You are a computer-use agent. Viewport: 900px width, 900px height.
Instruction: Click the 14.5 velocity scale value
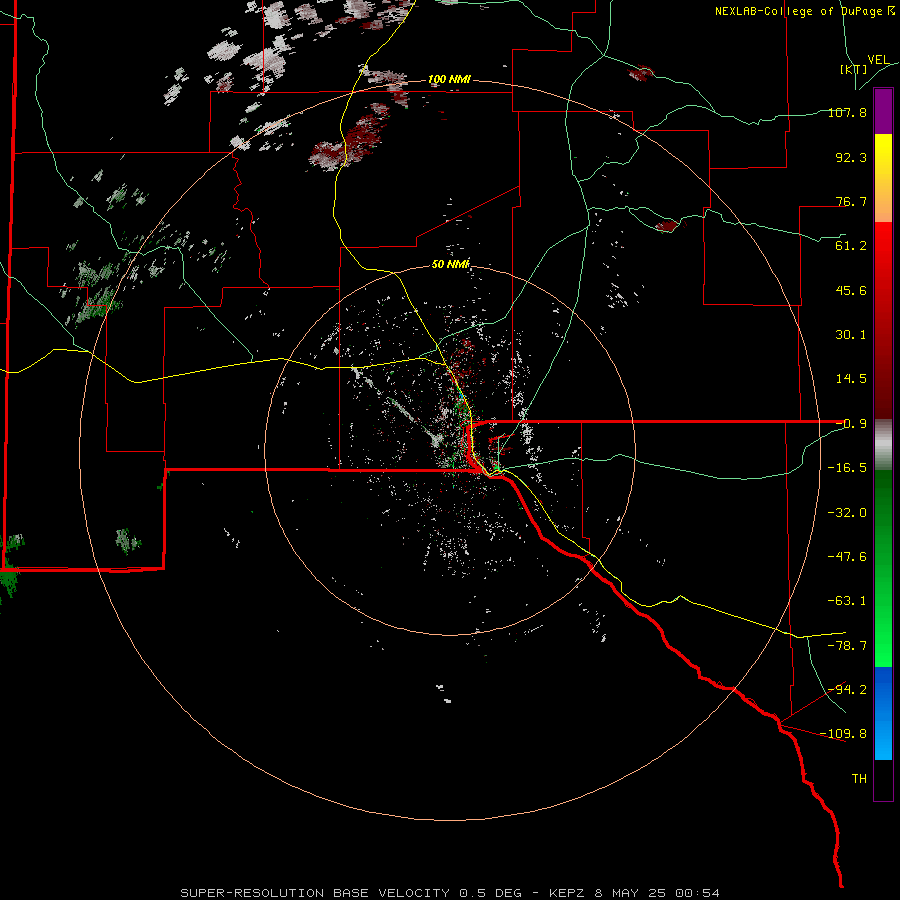point(851,379)
